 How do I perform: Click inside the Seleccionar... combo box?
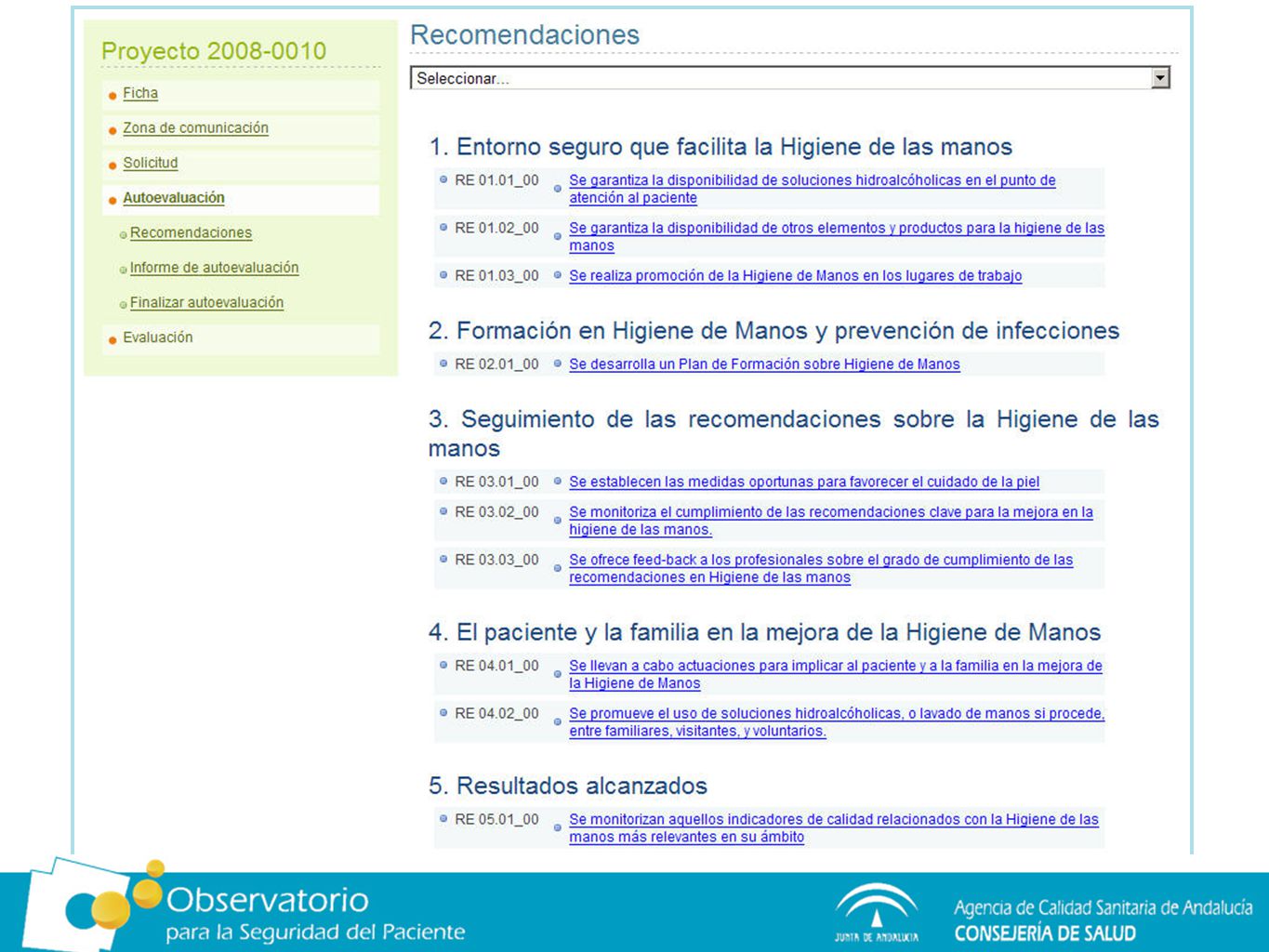(x=789, y=78)
